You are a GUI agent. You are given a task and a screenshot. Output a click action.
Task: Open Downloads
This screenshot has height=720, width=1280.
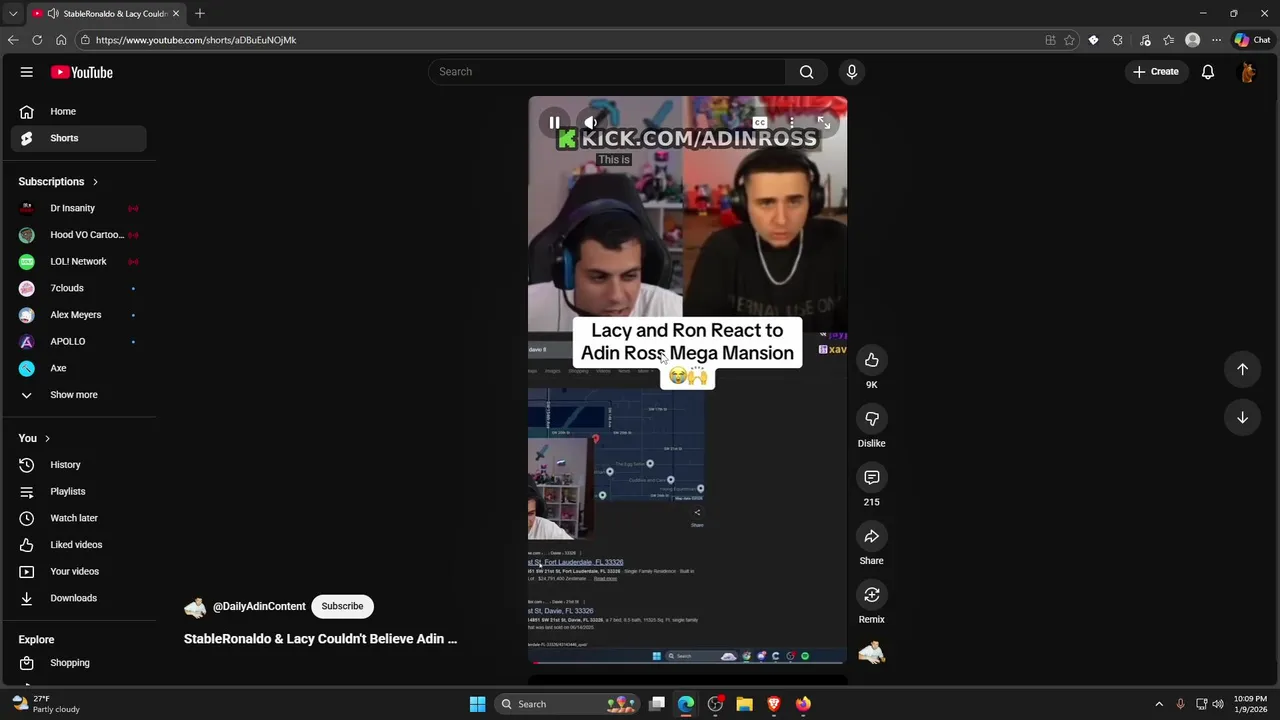(x=78, y=598)
